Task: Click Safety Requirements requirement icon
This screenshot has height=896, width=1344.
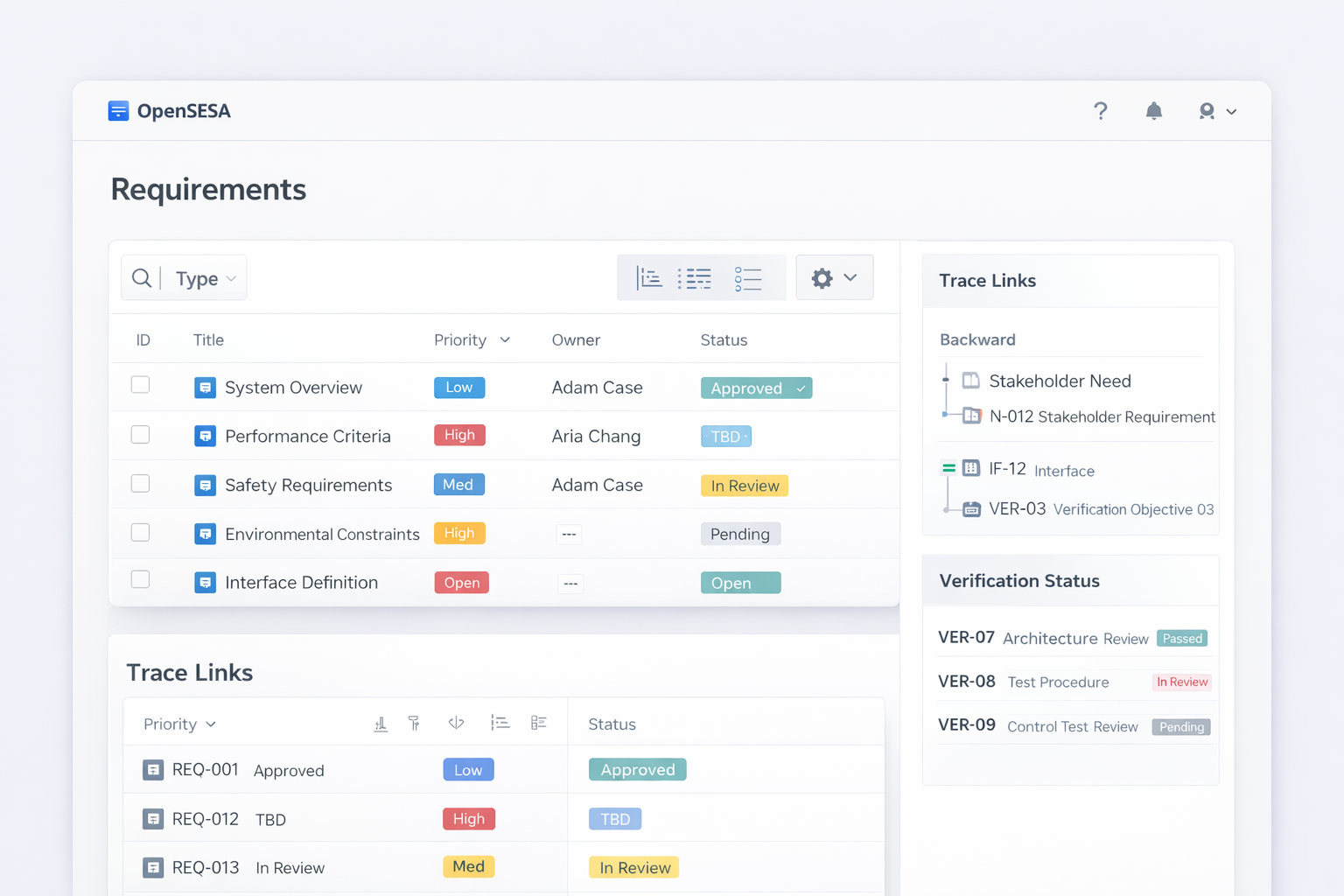Action: pyautogui.click(x=205, y=485)
